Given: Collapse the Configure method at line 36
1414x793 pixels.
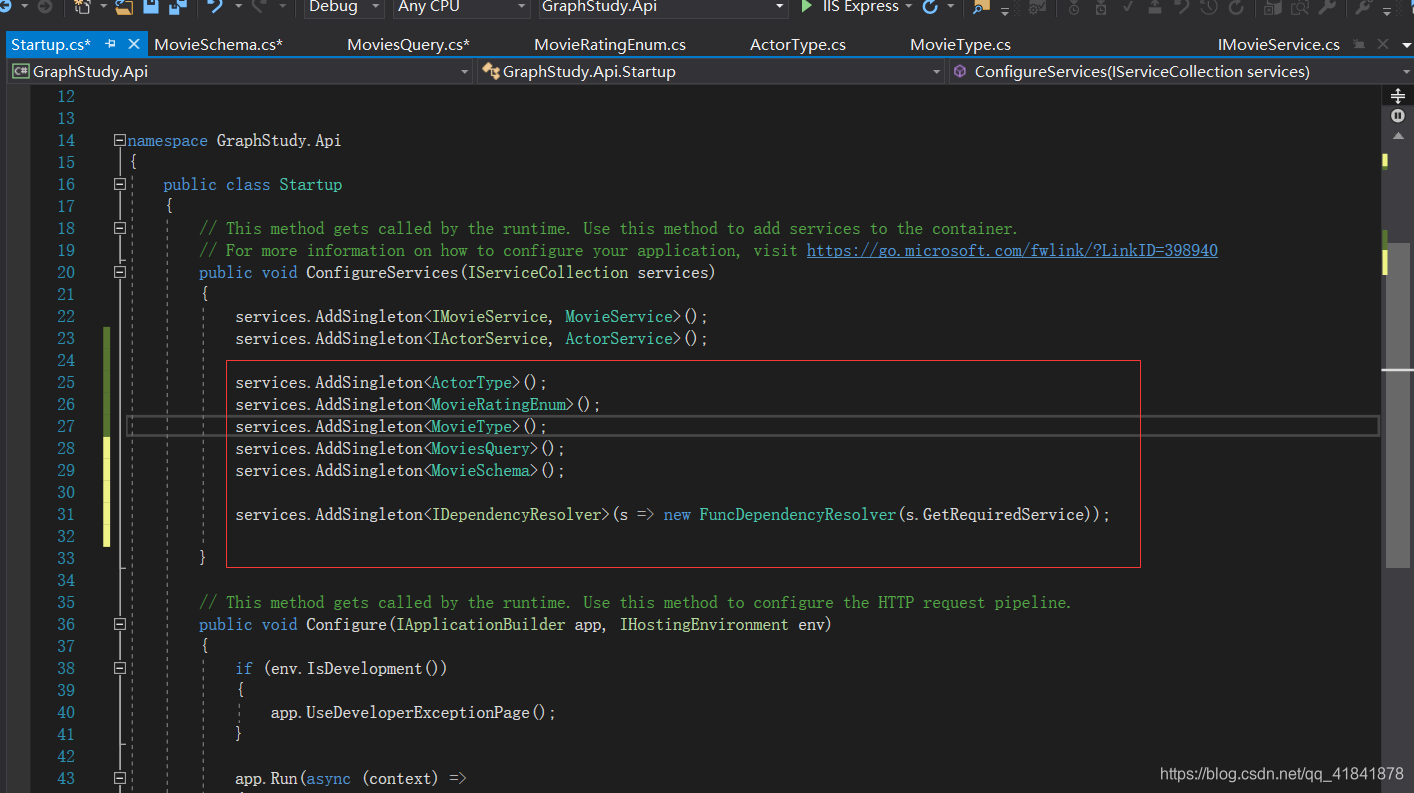Looking at the screenshot, I should coord(120,625).
